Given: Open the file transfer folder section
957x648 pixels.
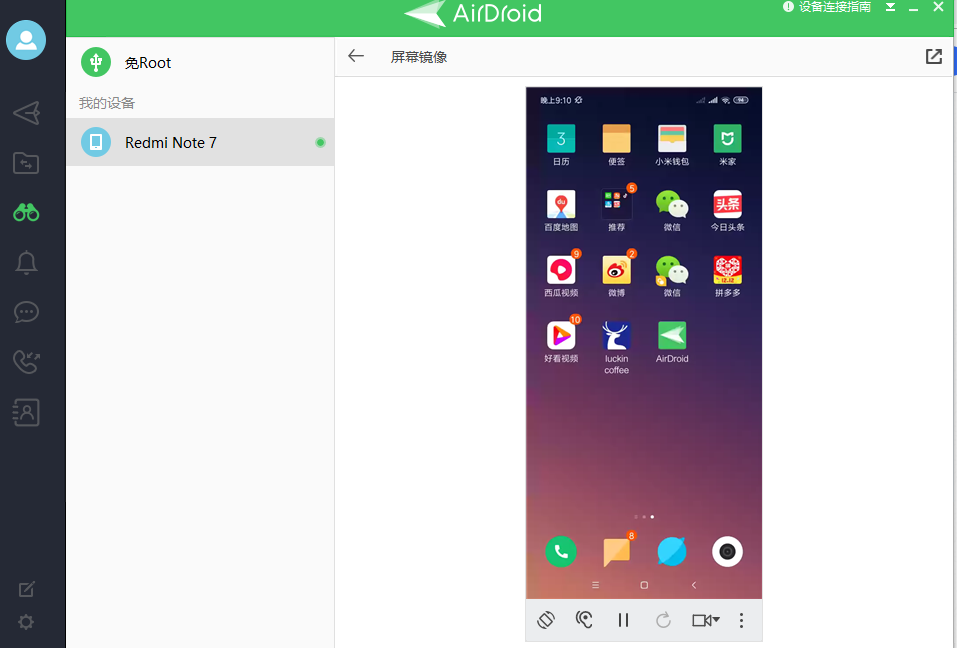Looking at the screenshot, I should point(26,163).
